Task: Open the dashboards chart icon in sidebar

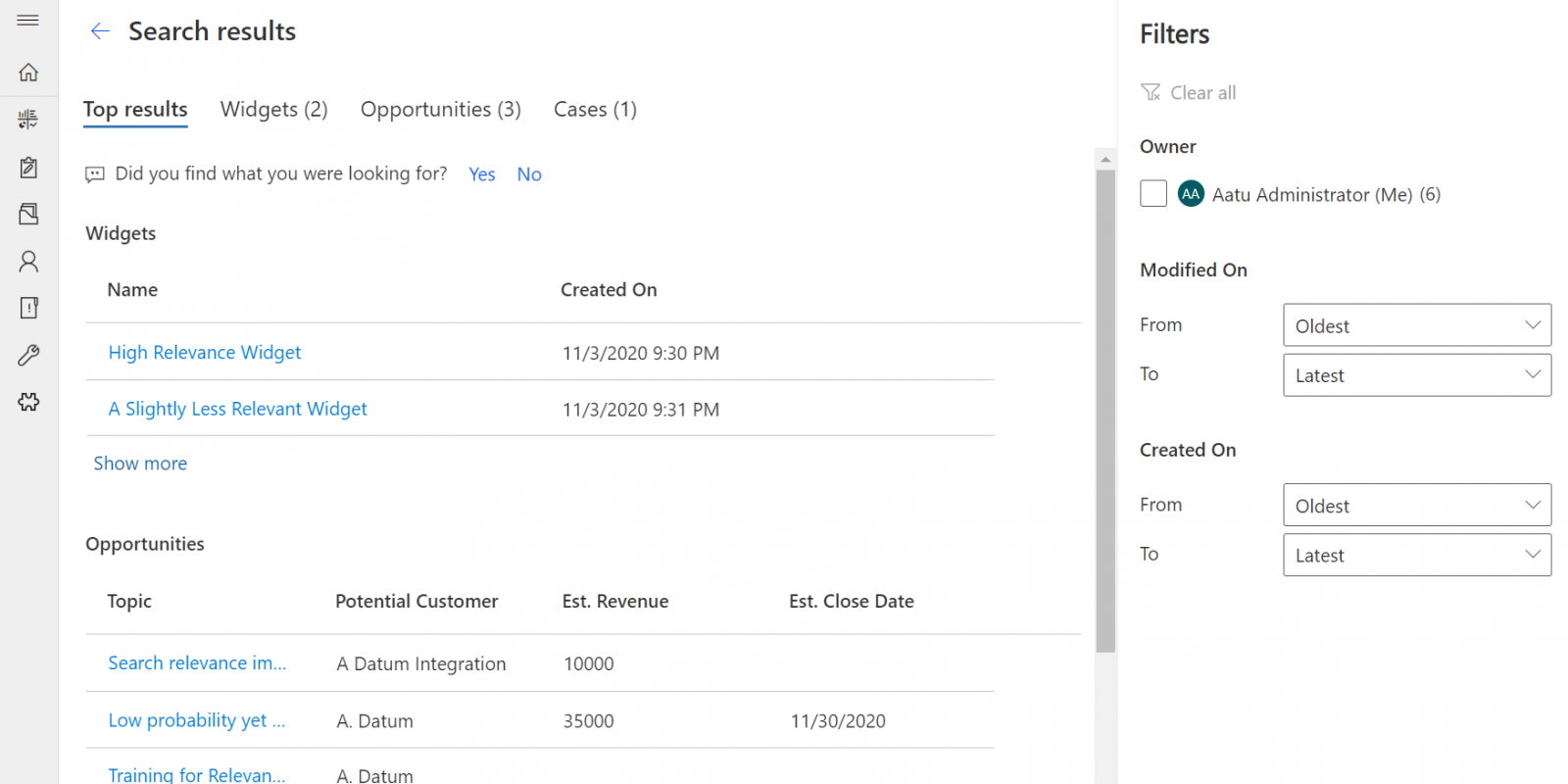Action: [x=28, y=119]
